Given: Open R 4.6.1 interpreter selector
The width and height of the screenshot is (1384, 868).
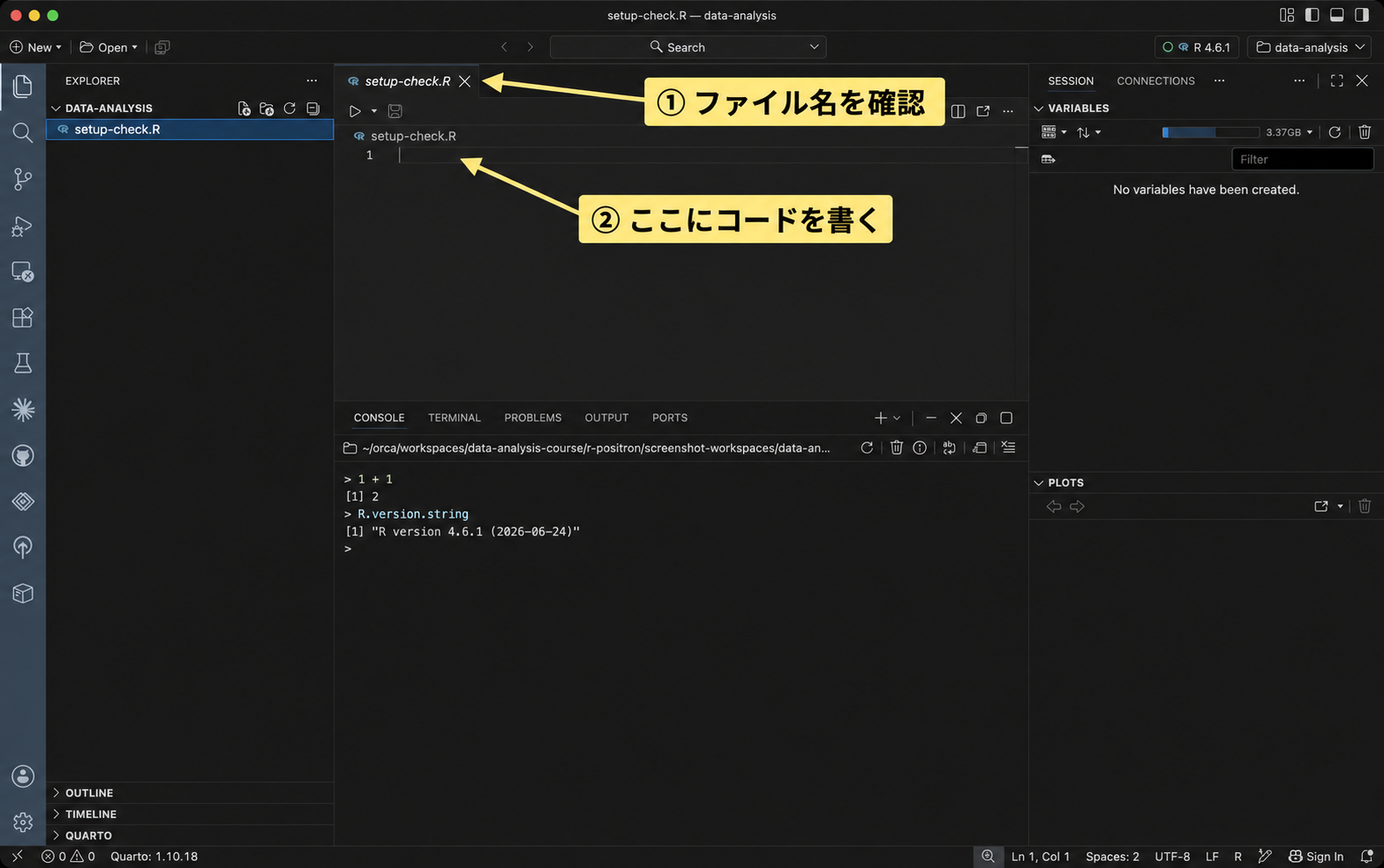Looking at the screenshot, I should click(x=1197, y=47).
